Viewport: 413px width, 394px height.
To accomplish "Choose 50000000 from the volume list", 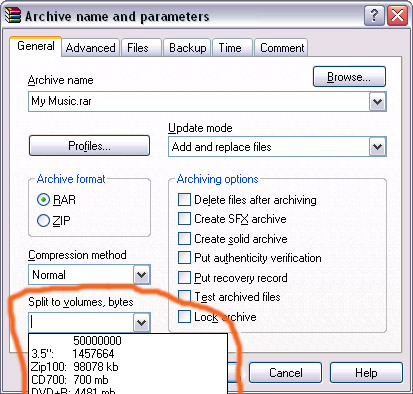I will click(128, 341).
